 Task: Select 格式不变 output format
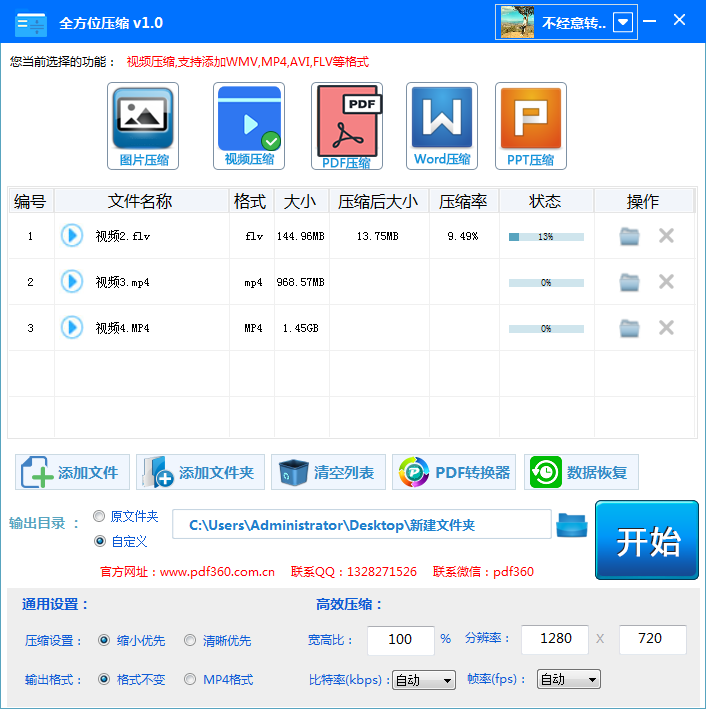click(x=104, y=679)
